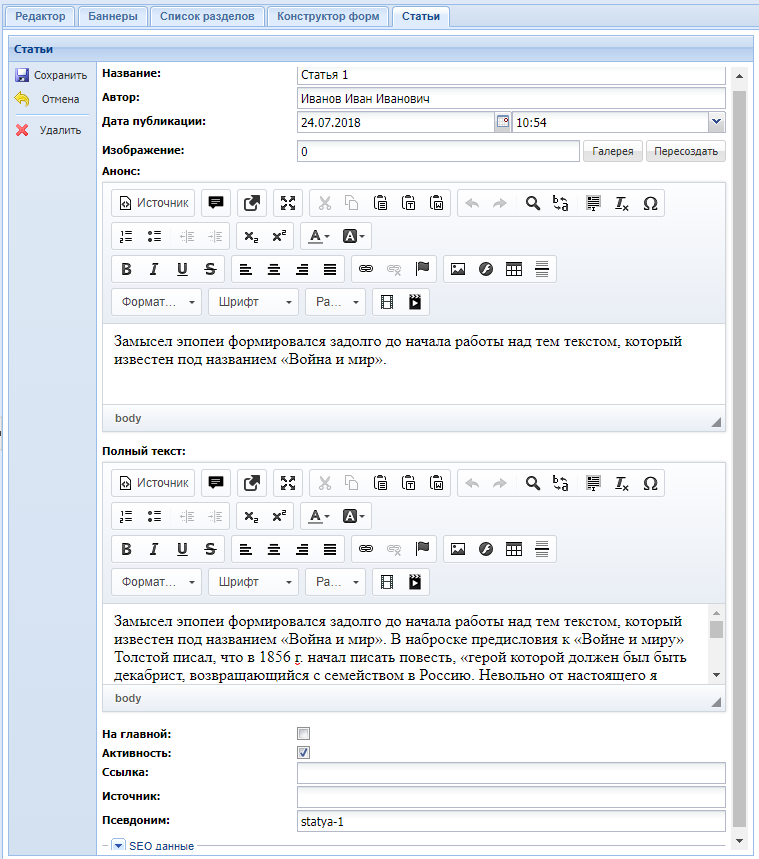Click Paste as plain text in Анонс toolbar

tap(408, 203)
